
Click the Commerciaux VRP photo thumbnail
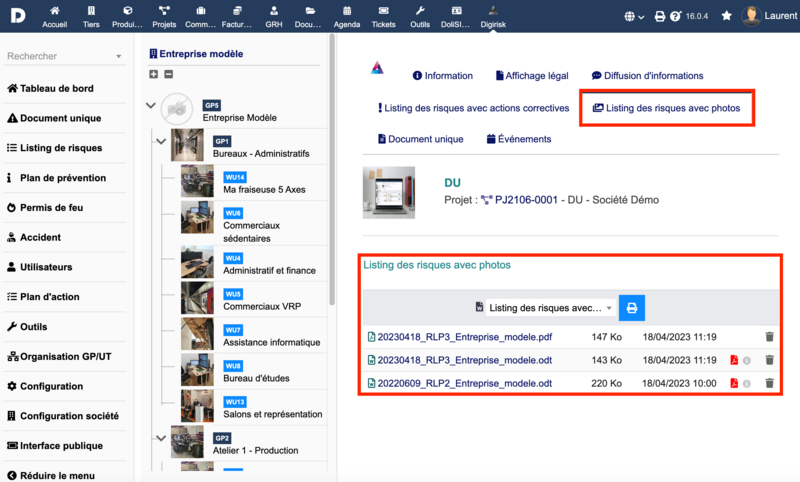click(x=197, y=298)
